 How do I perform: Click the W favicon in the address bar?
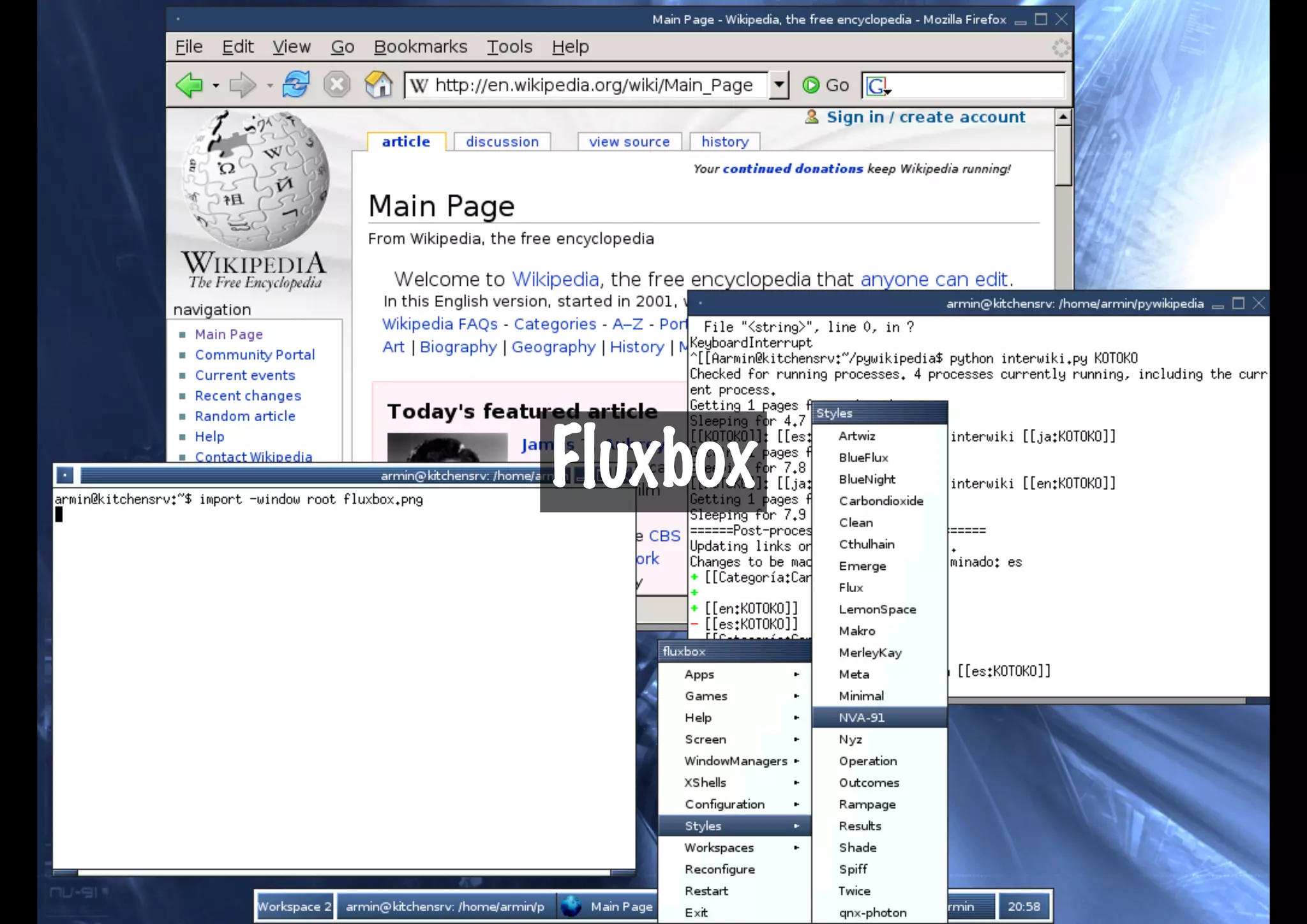pos(419,86)
